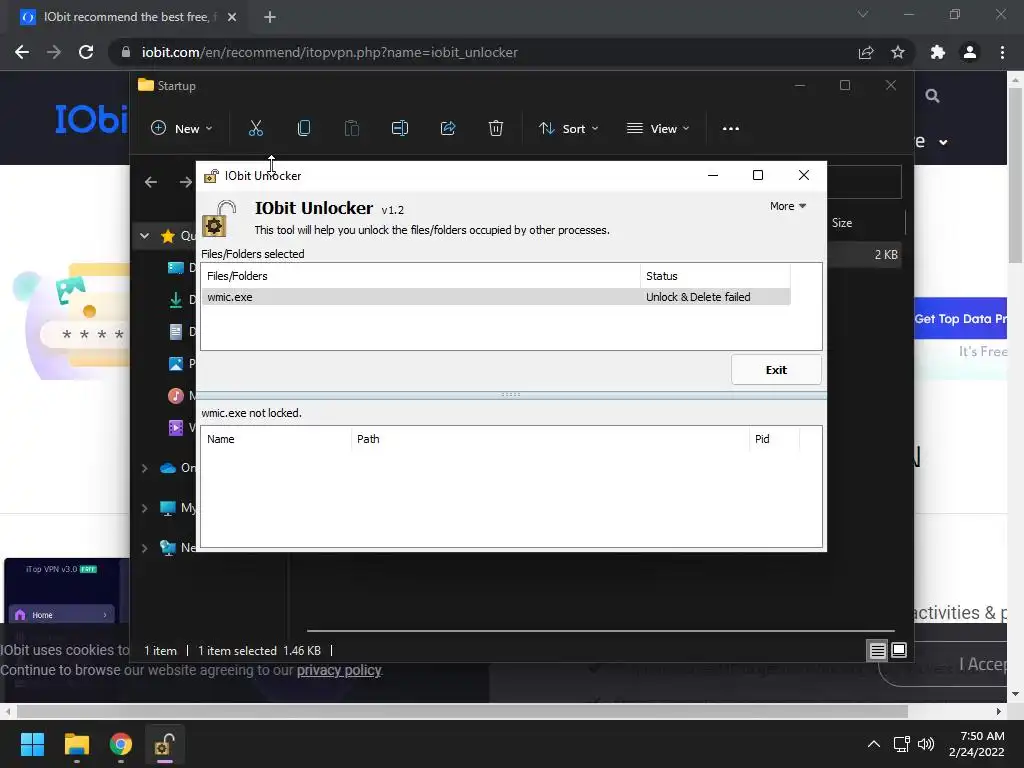Viewport: 1024px width, 768px height.
Task: Click the webpage horizontal scrollbar
Action: click(462, 711)
